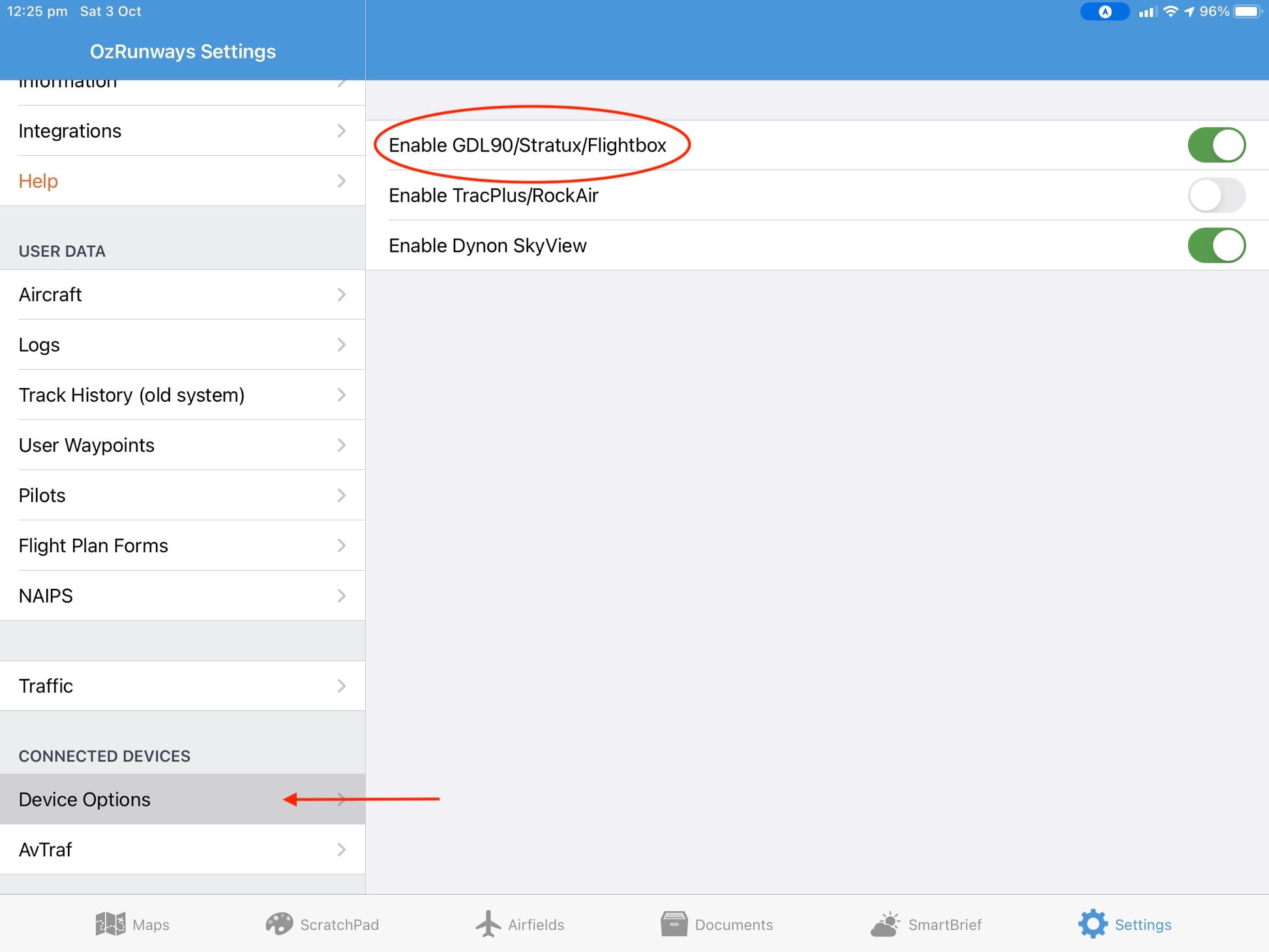Screen dimensions: 1269x952
Task: Open the Aircraft user data
Action: coord(183,295)
